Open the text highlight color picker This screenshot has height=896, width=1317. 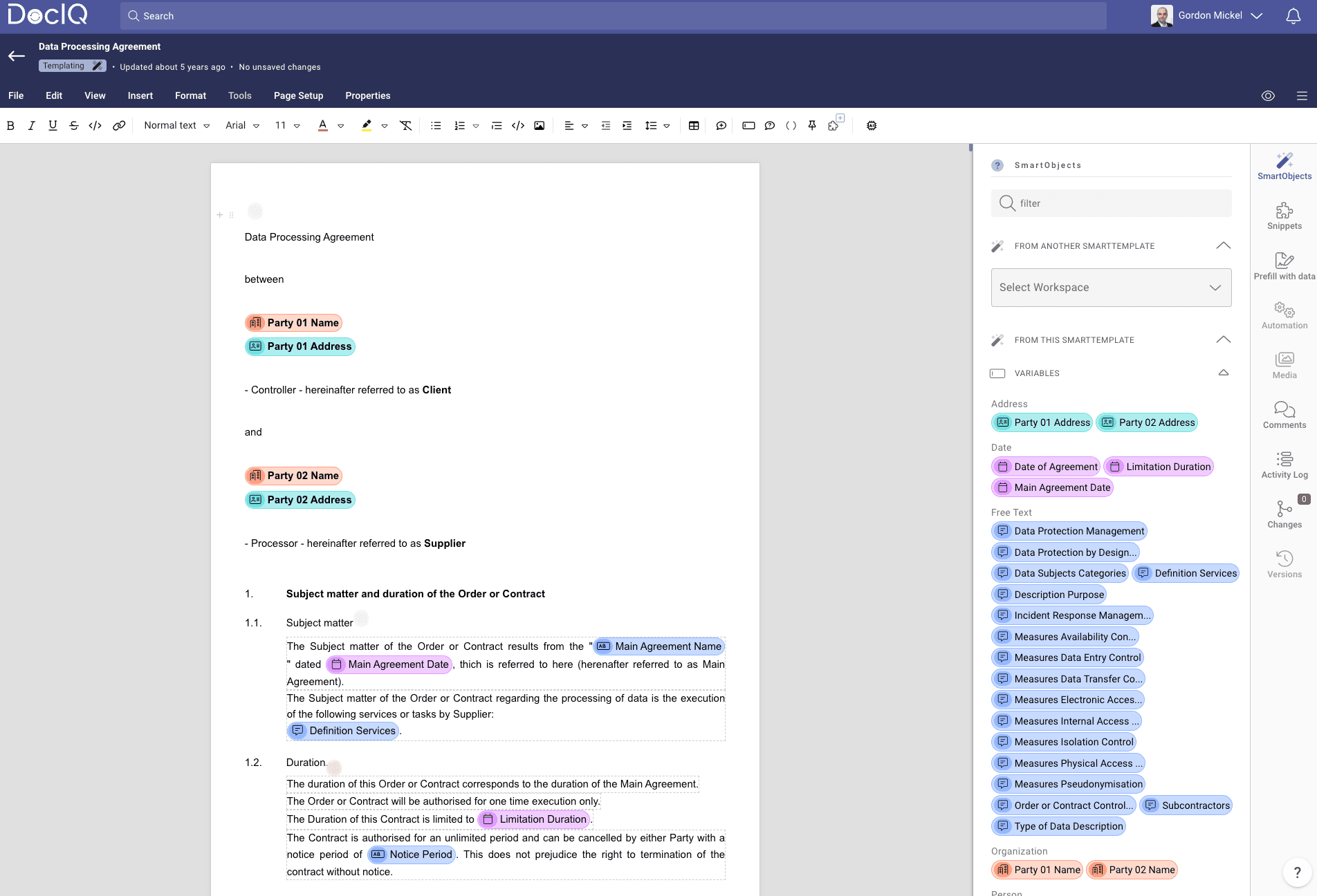(x=385, y=126)
